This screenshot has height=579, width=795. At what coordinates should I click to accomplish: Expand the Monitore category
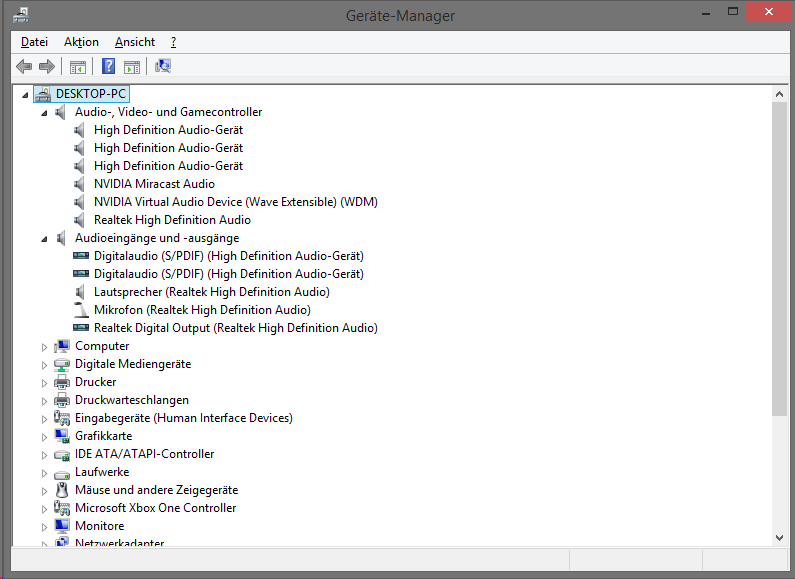click(x=44, y=527)
